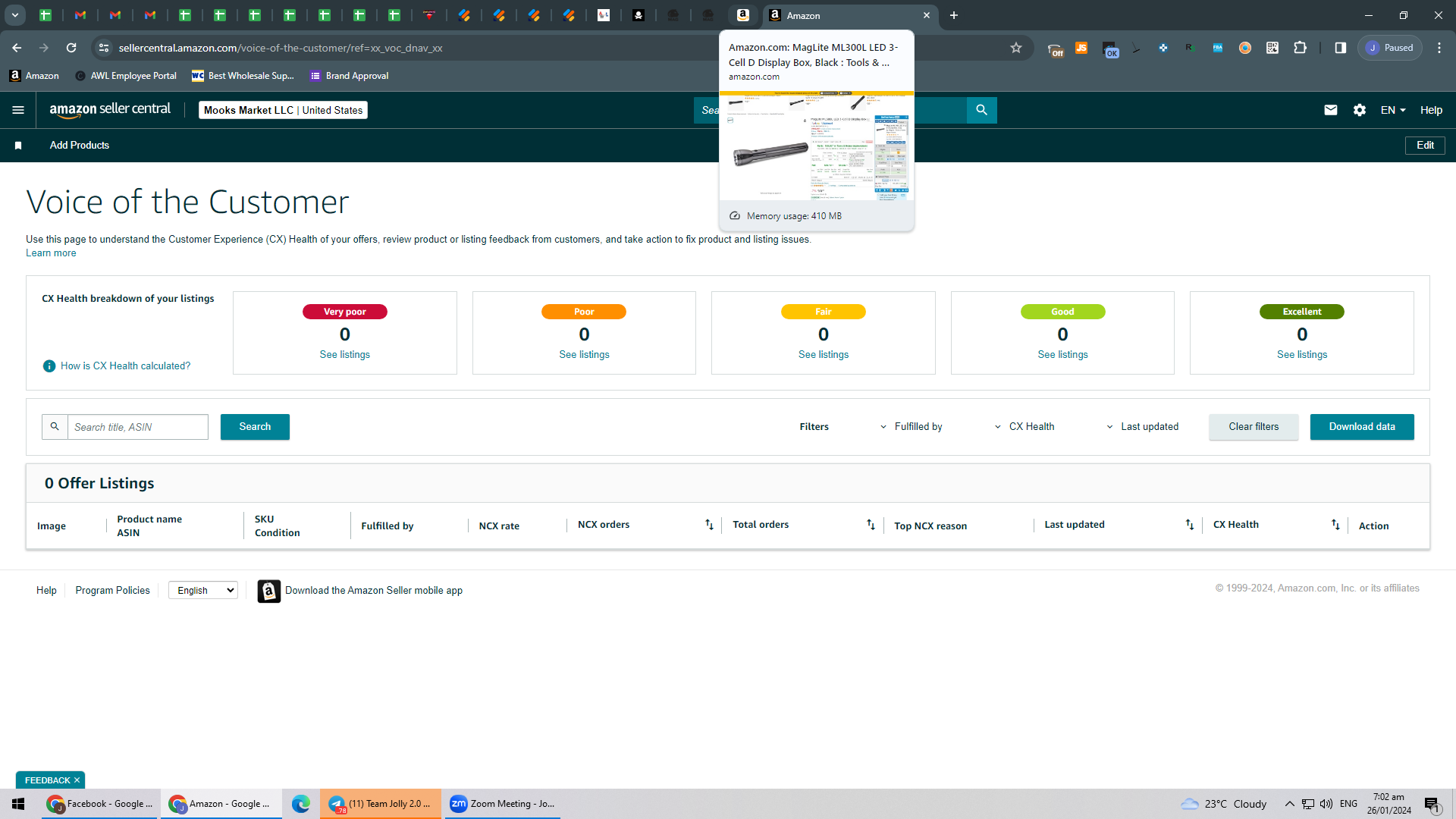Open the FEEDBACK tab
Viewport: 1456px width, 819px height.
point(47,780)
